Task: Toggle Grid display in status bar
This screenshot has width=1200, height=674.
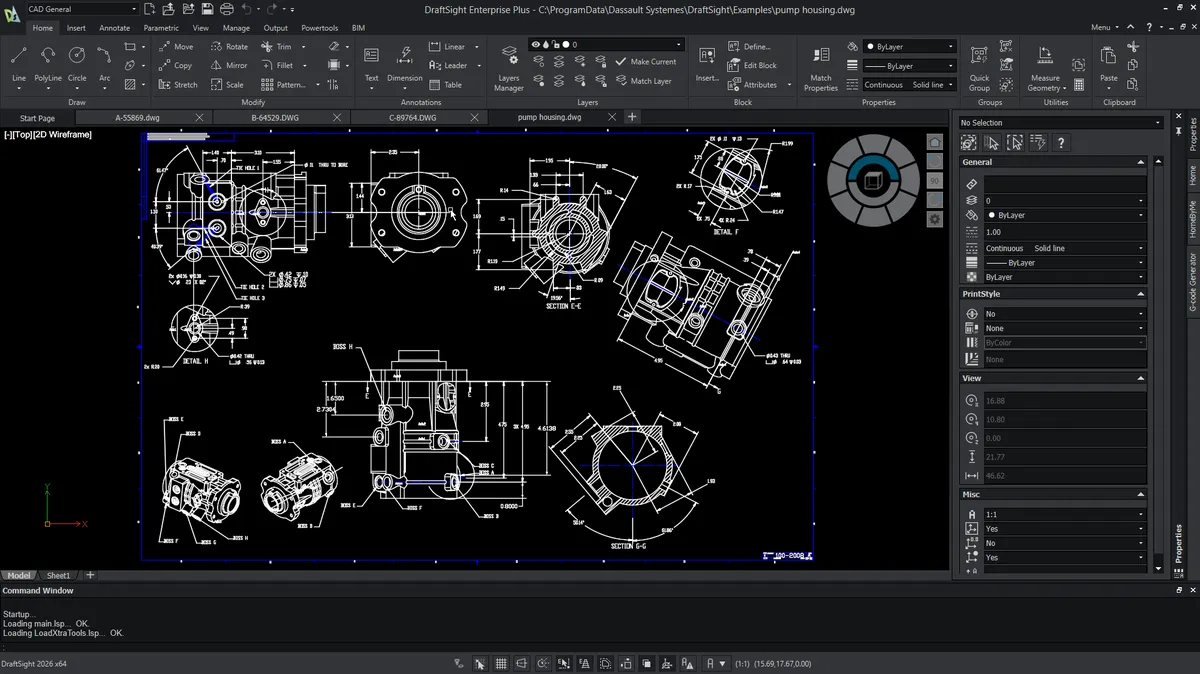Action: (x=501, y=663)
